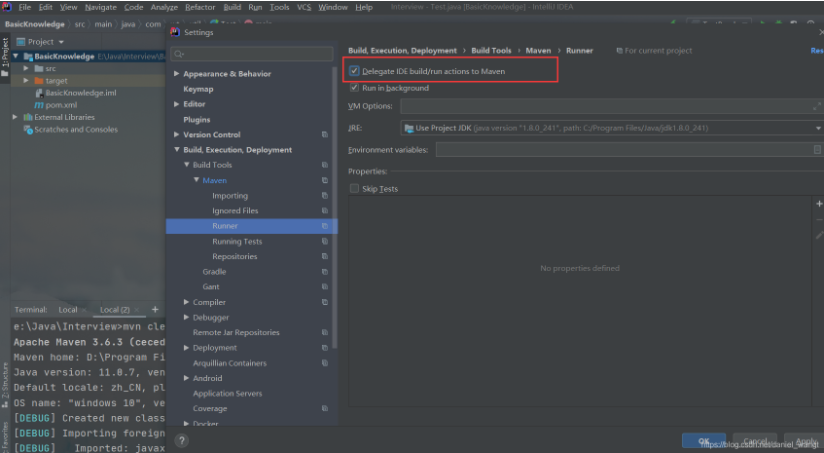Viewport: 824px width, 453px height.
Task: Open the Project tool window side tab
Action: click(x=5, y=57)
